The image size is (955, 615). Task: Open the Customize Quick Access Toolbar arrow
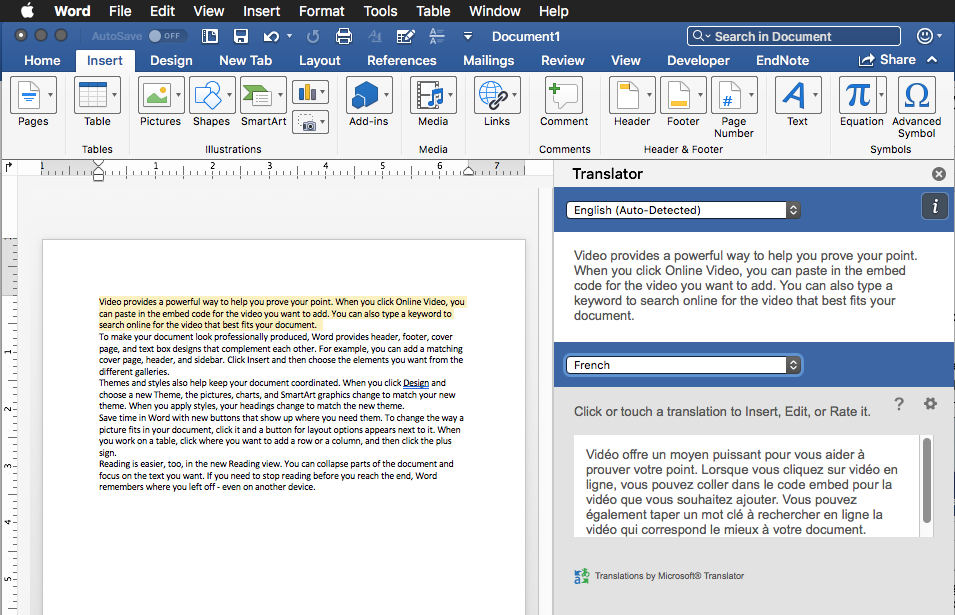(x=468, y=37)
